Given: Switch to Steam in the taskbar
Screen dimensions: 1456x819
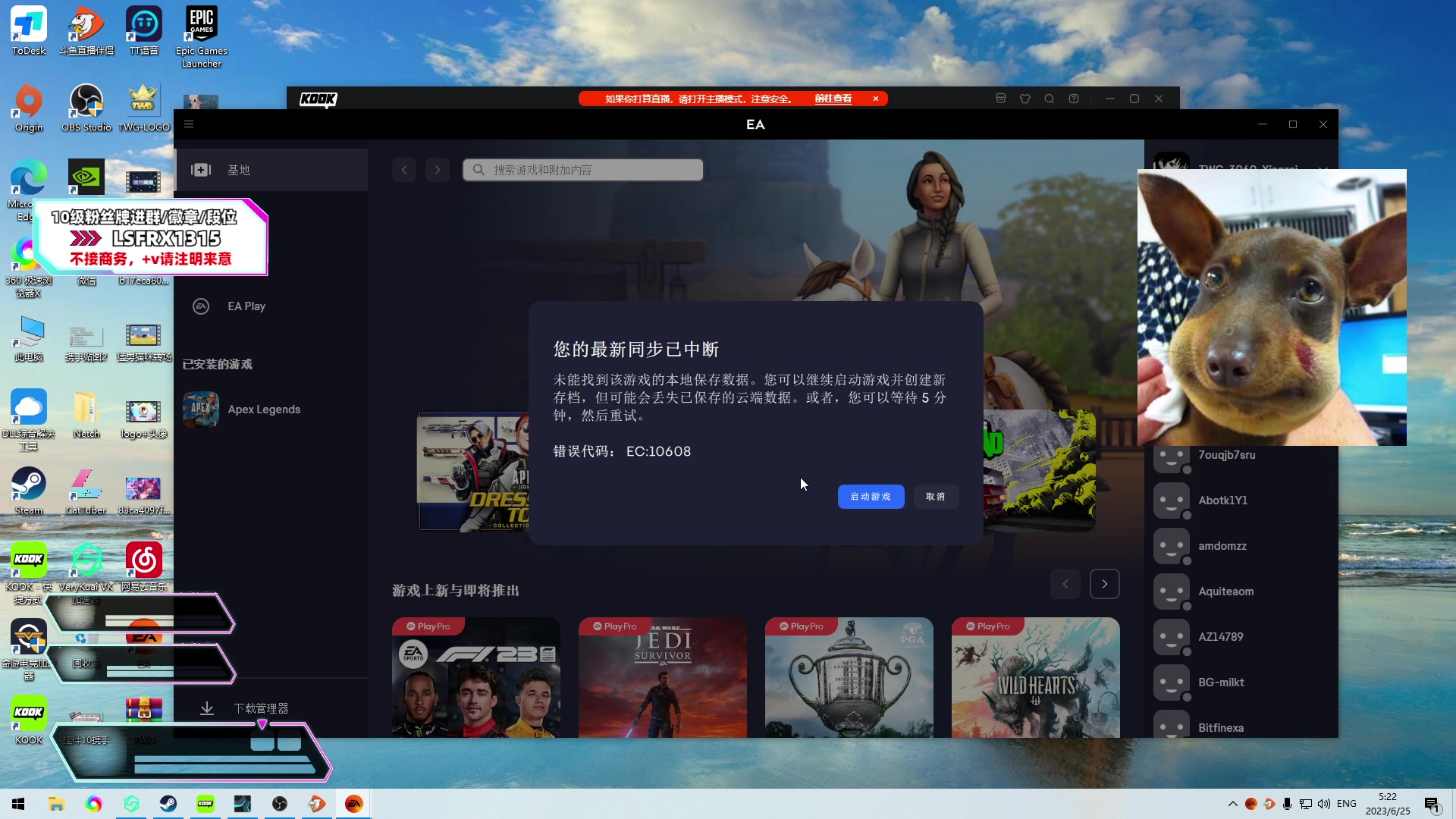Looking at the screenshot, I should pos(168,804).
